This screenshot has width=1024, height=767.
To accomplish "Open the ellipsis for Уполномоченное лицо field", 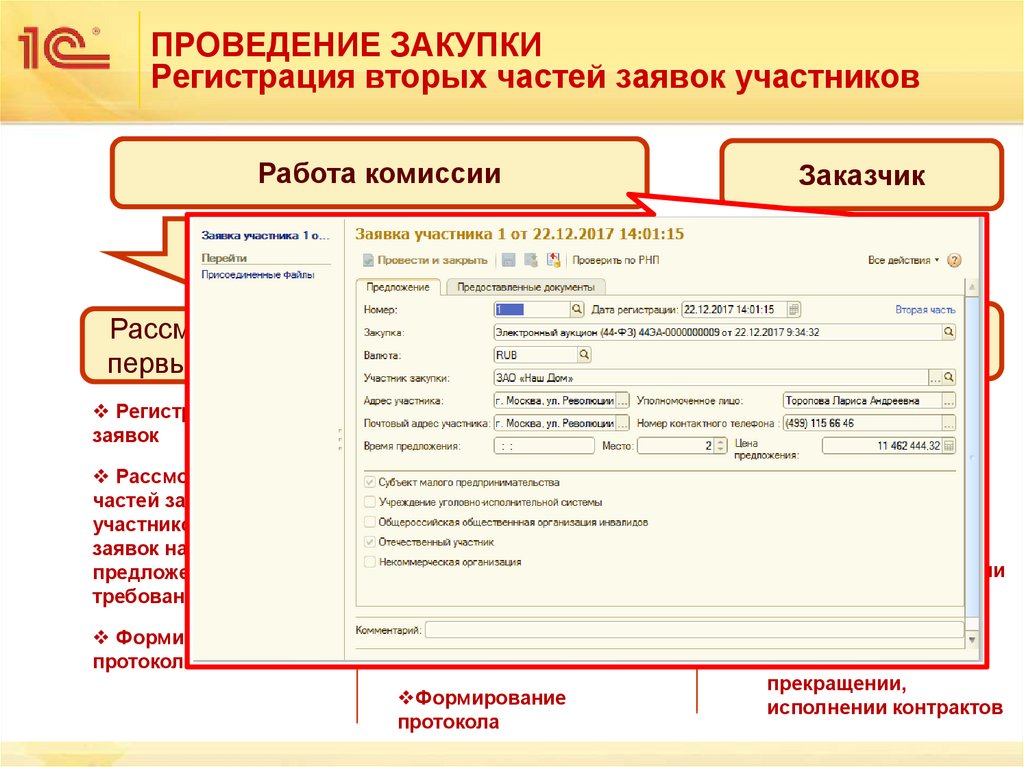I will tap(948, 400).
